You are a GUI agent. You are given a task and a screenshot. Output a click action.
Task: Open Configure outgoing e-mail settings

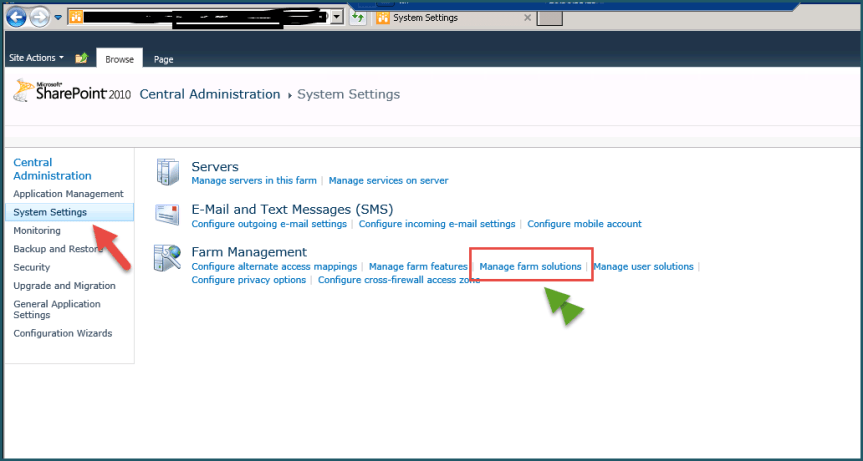pyautogui.click(x=269, y=224)
